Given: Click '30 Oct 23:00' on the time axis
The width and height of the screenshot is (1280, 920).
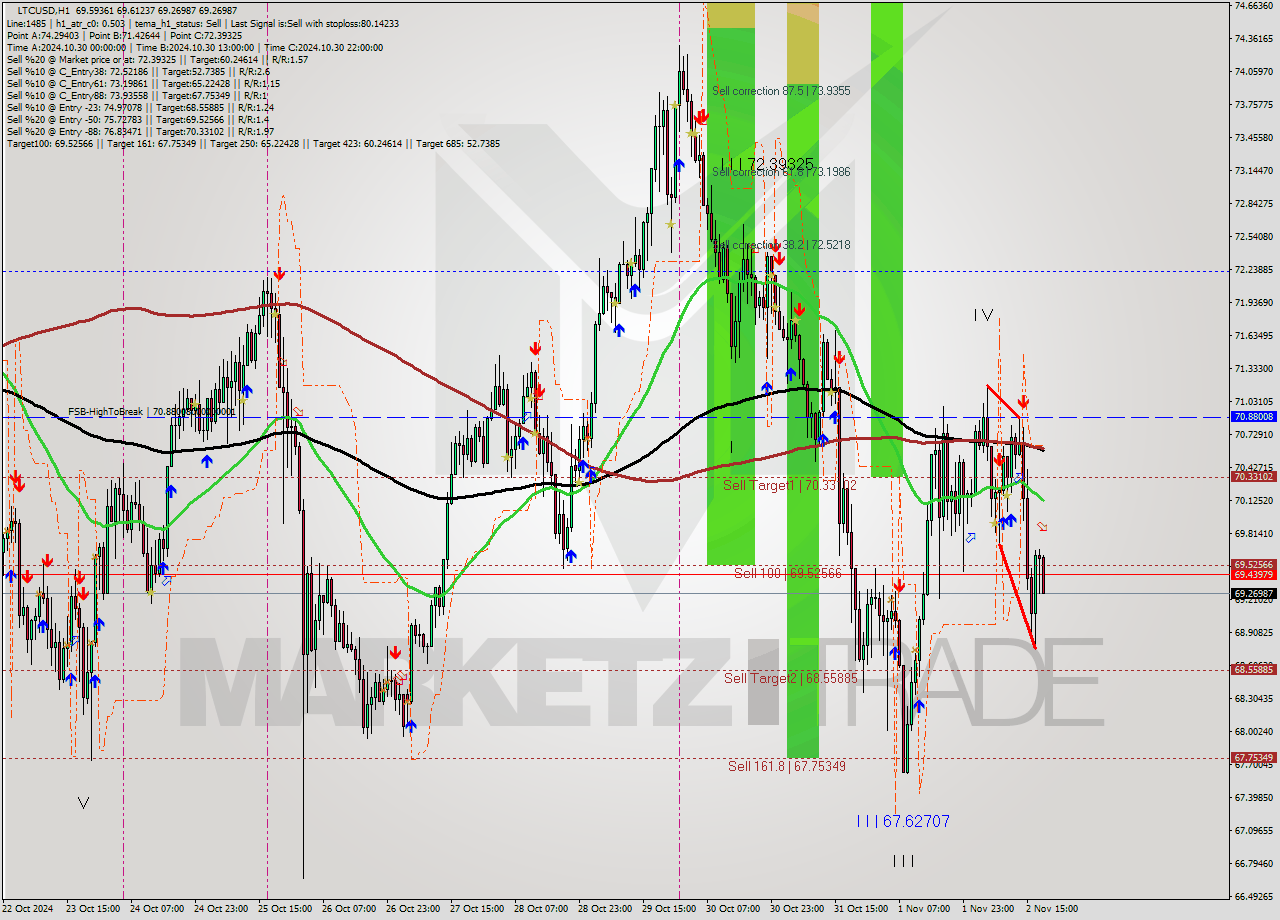Looking at the screenshot, I should [797, 909].
